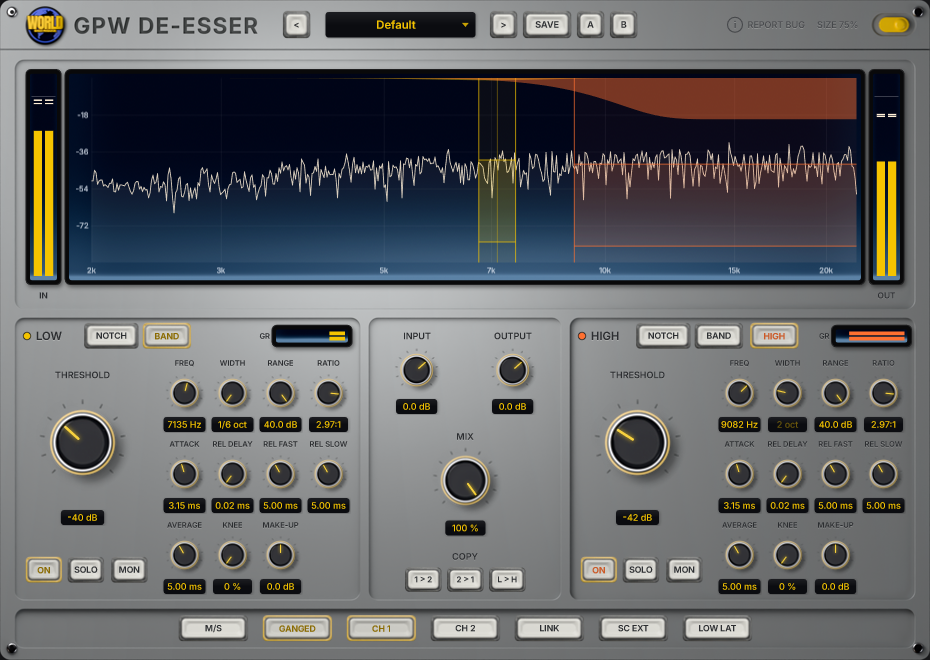Click the LOW band RATIO knob
Screen dimensions: 930x660
click(x=329, y=393)
